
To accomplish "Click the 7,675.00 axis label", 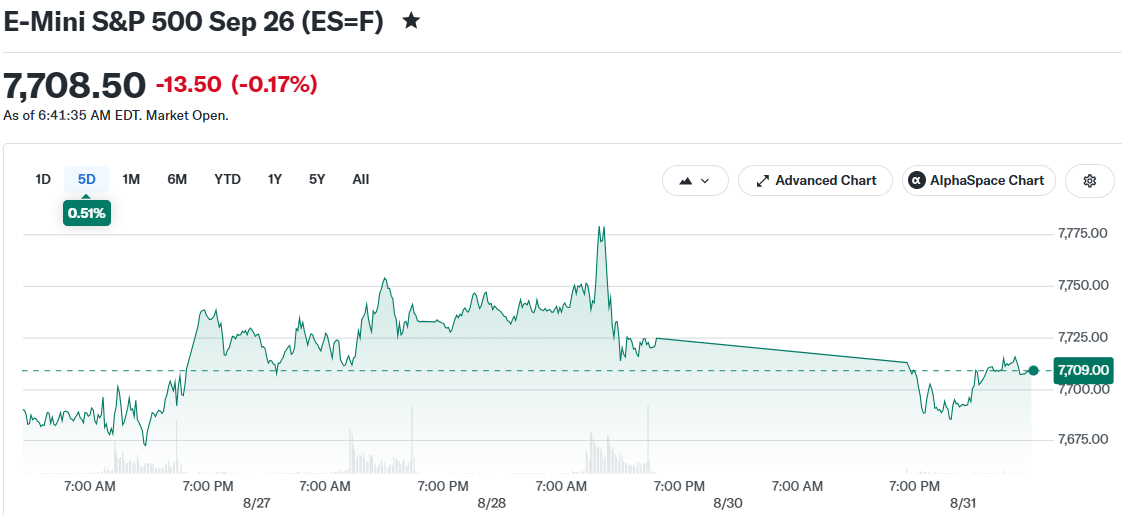I will point(1083,440).
